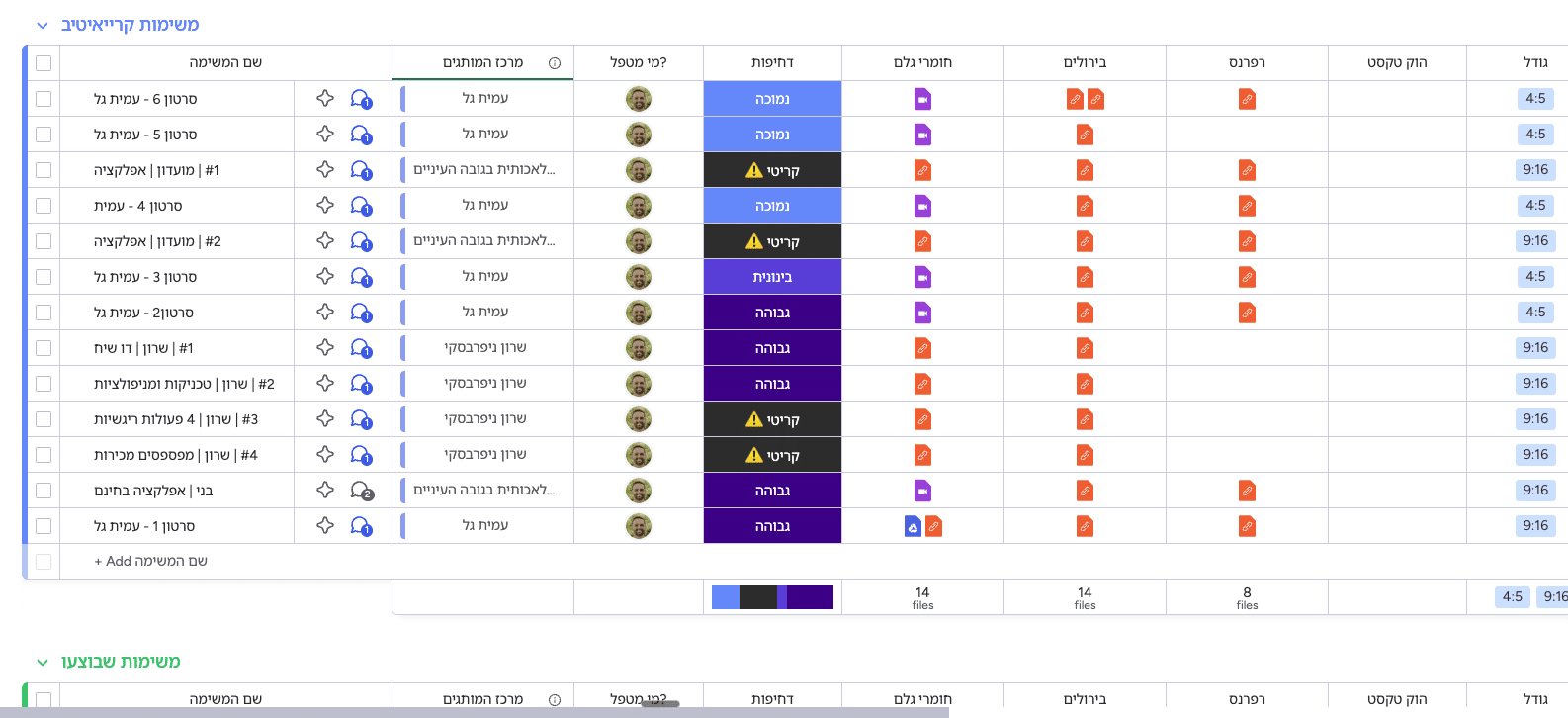
Task: Sort by דחיפות column header
Action: 772,62
